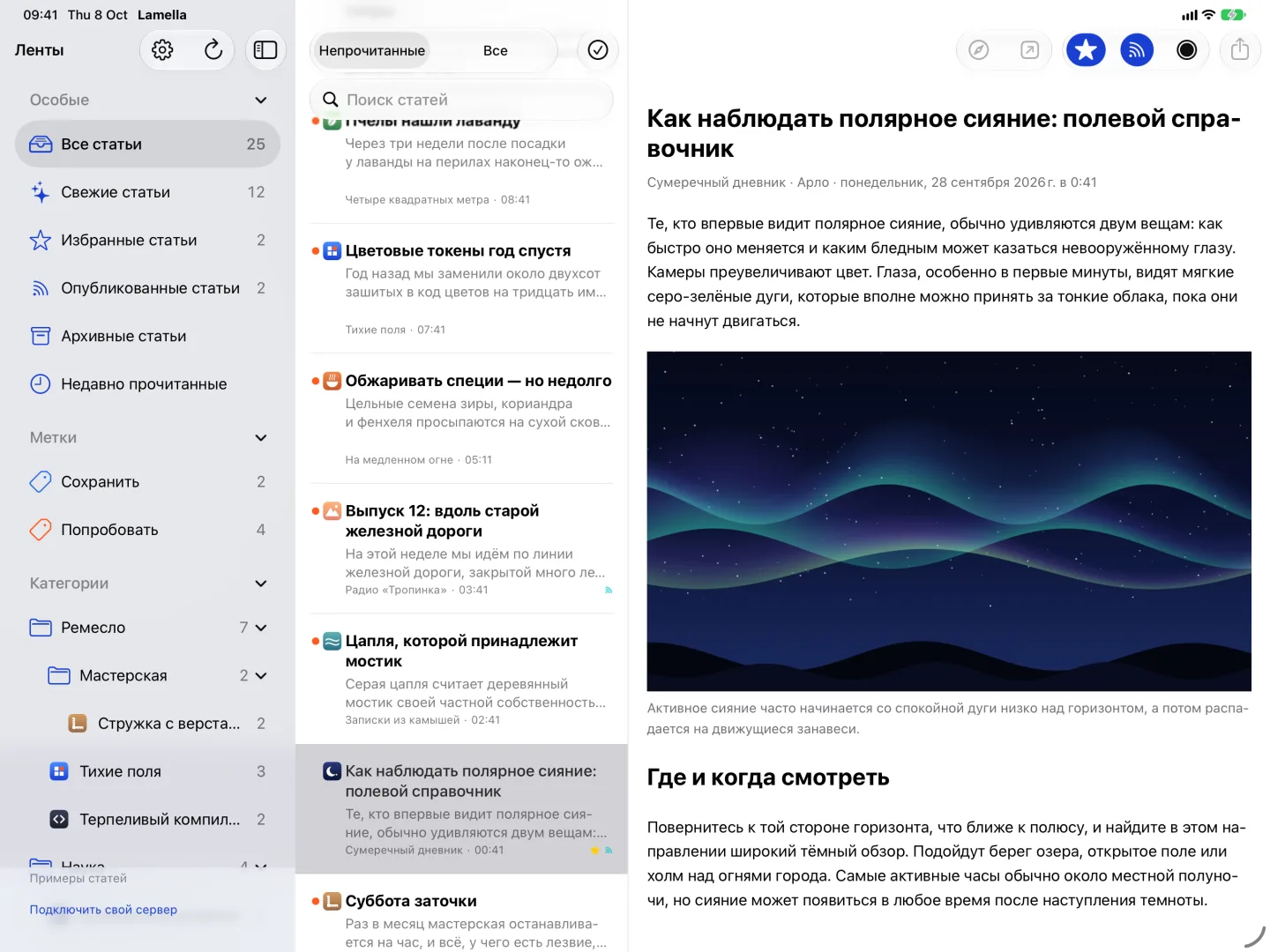Collapse the Ремесло category folder chevron

point(261,628)
